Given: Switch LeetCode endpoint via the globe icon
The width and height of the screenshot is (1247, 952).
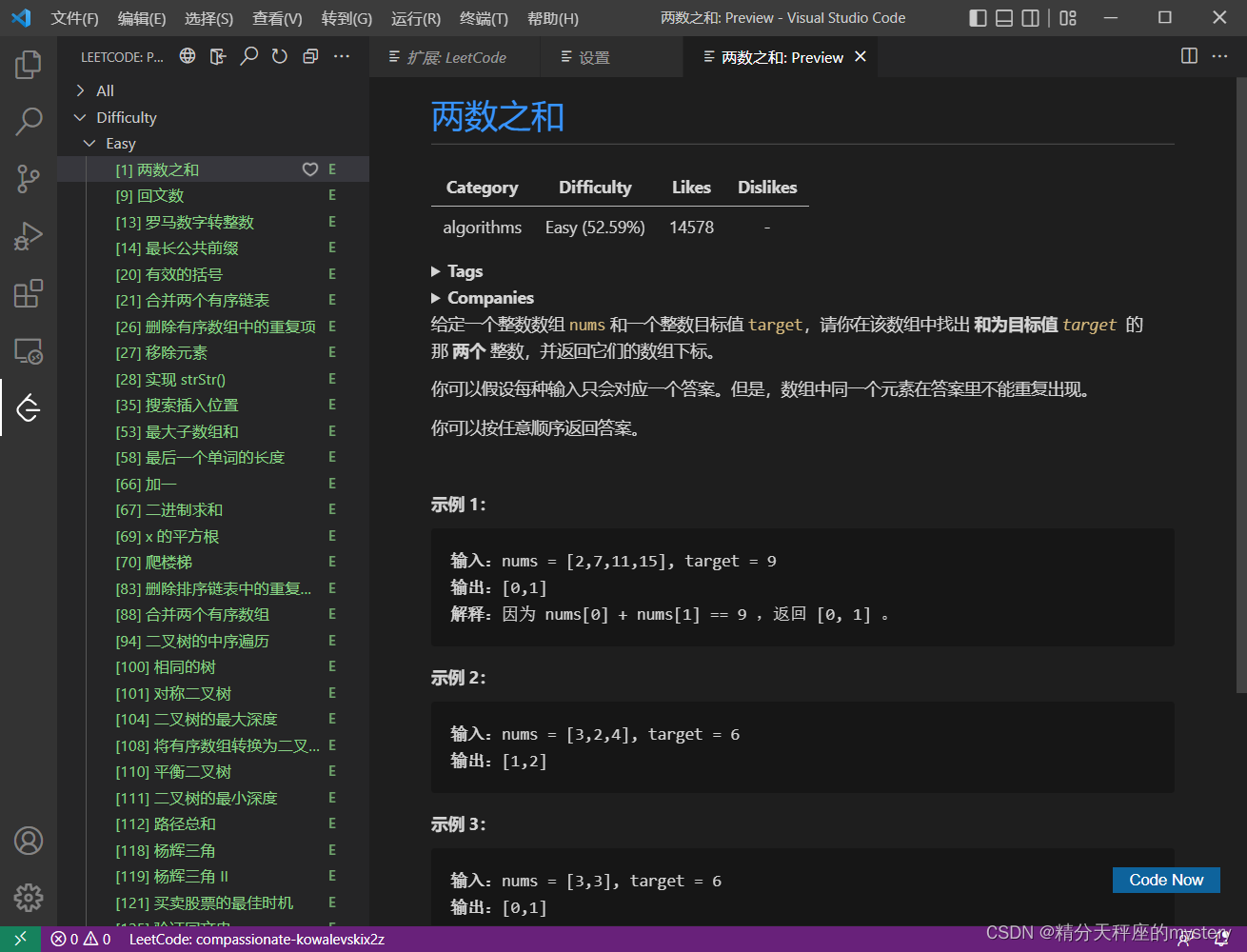Looking at the screenshot, I should click(188, 55).
